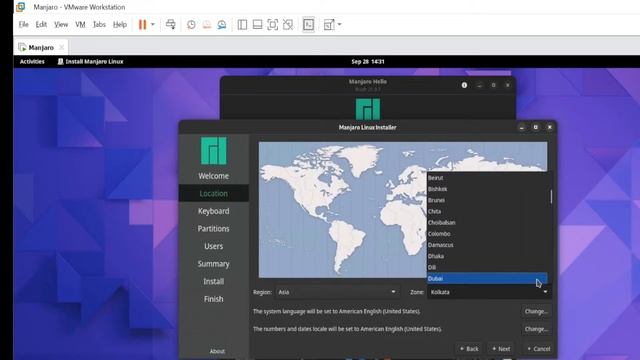The height and width of the screenshot is (360, 640).
Task: Close the Manjaro VM tab
Action: [x=61, y=48]
